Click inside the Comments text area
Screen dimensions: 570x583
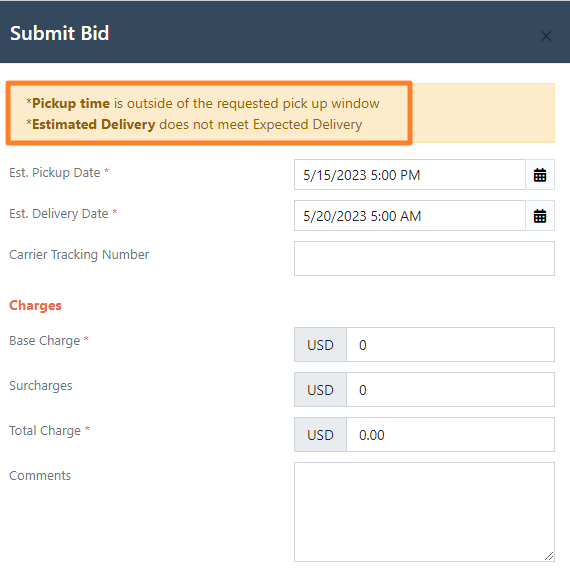(x=424, y=512)
